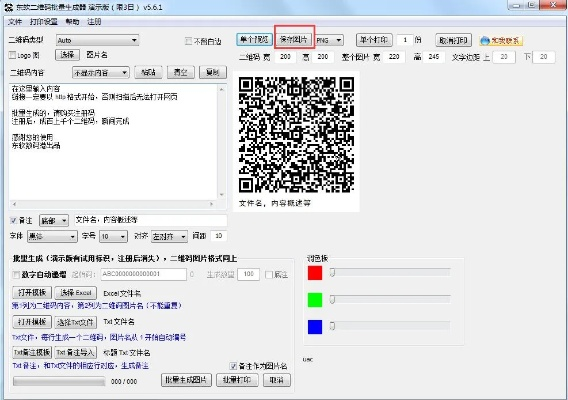Open the 帮助 menu
This screenshot has width=568, height=400.
click(x=72, y=22)
